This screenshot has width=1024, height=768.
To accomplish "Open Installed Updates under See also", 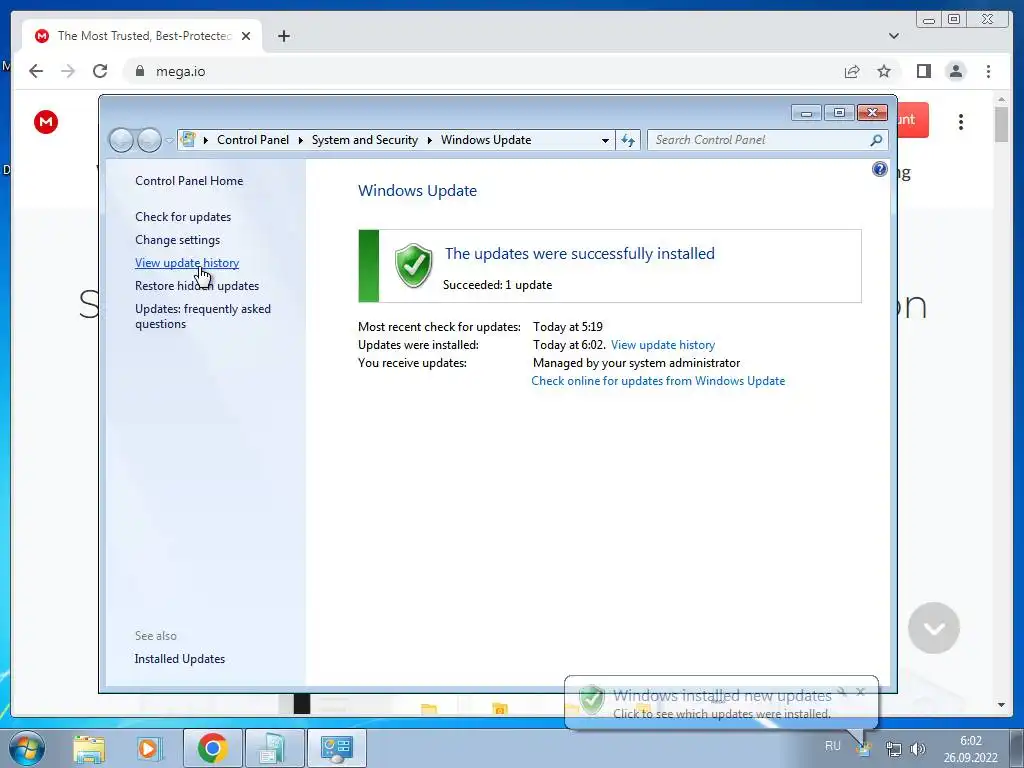I will pyautogui.click(x=180, y=659).
